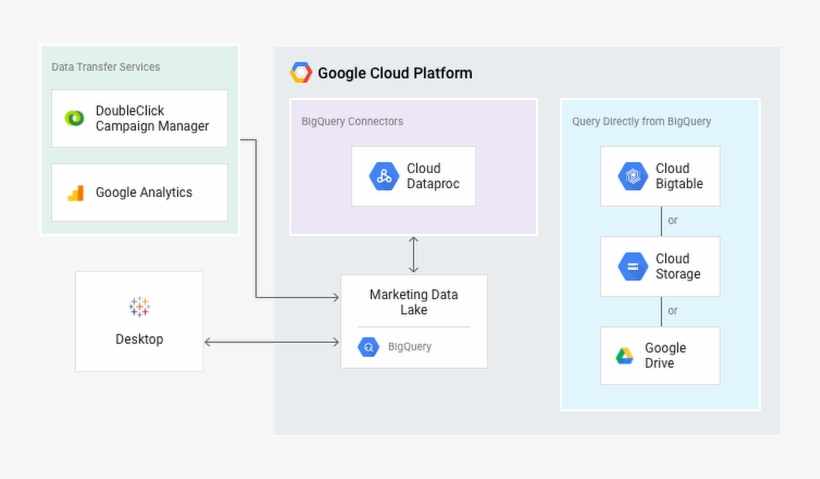Click the "Desktop" label
Screen dimensions: 820x479
[139, 339]
